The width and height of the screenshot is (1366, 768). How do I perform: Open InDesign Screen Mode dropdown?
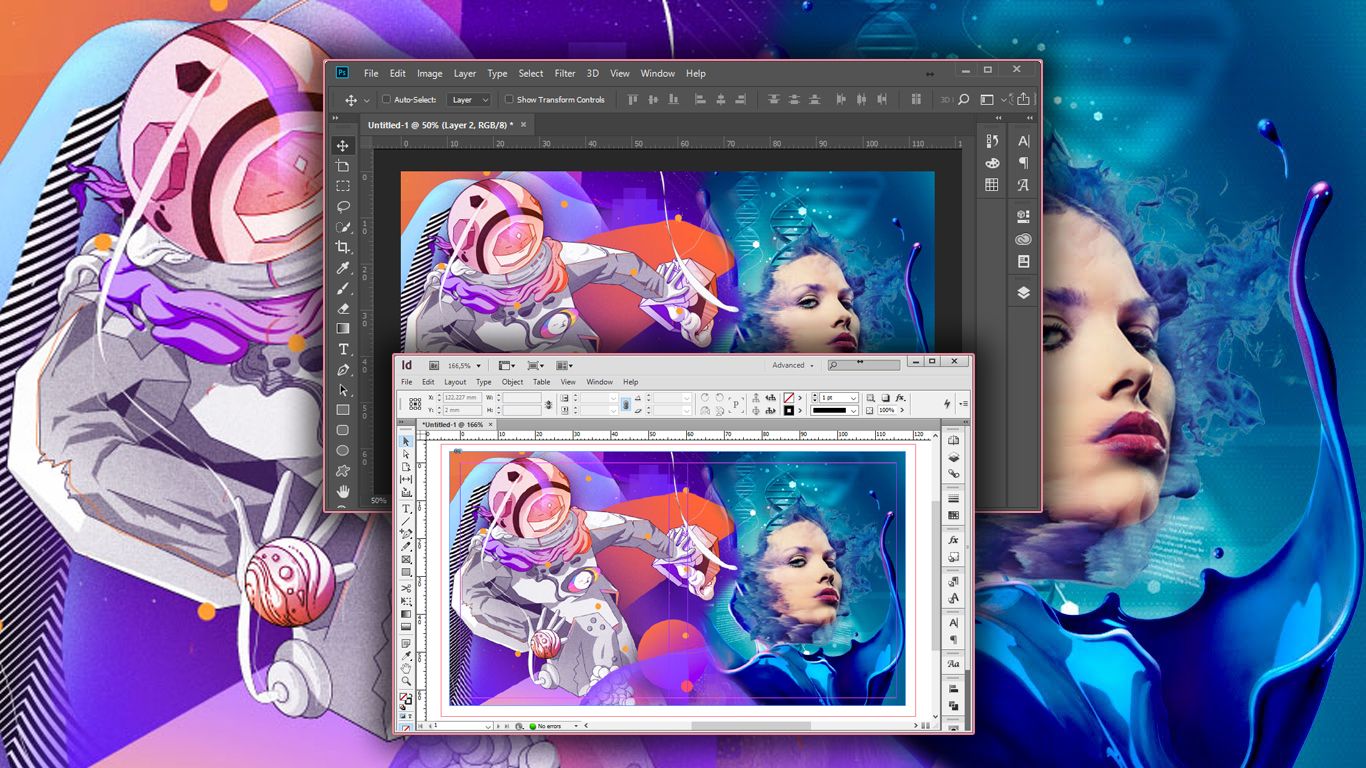pos(536,366)
